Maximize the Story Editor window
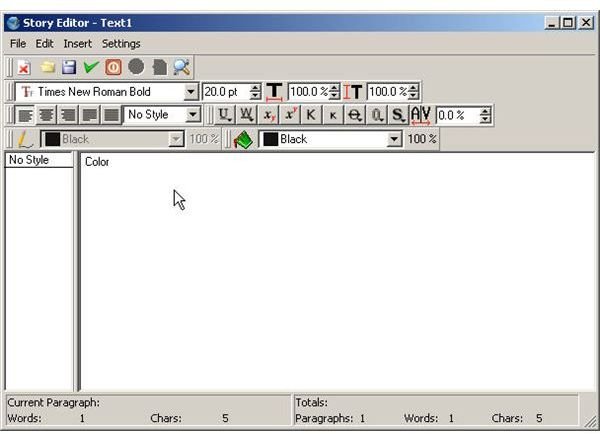Viewport: 600px width, 434px height. [568, 23]
